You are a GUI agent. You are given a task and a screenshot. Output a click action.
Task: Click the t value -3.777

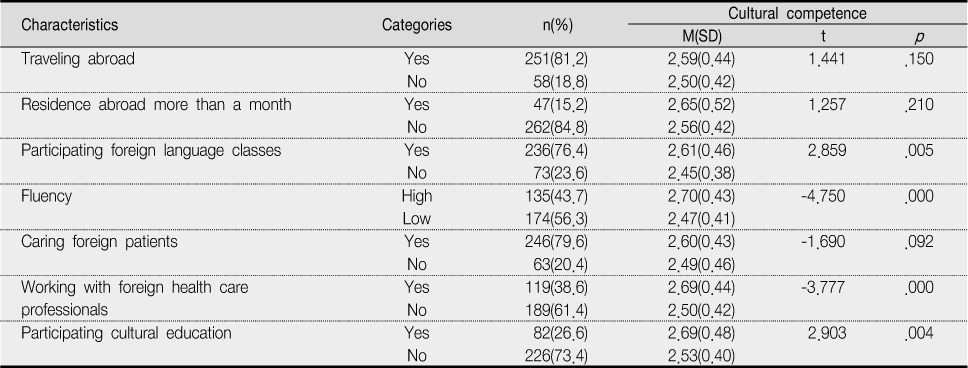pos(820,287)
